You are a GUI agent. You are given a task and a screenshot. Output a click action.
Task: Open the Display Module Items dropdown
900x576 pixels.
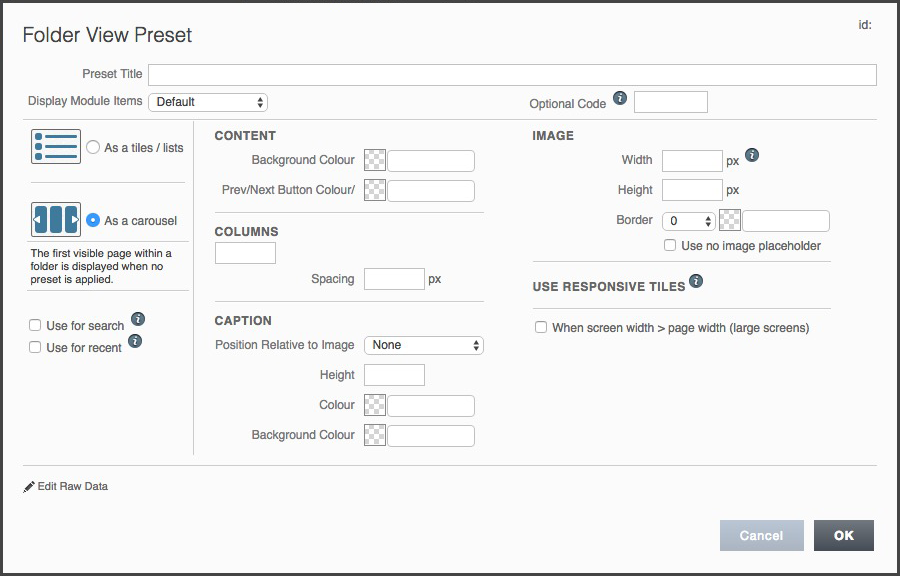(208, 102)
